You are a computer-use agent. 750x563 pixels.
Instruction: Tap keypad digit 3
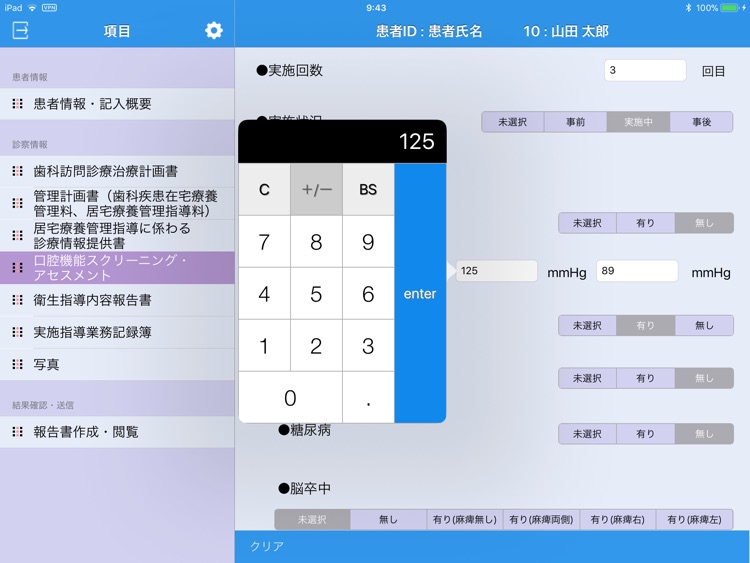pos(368,346)
